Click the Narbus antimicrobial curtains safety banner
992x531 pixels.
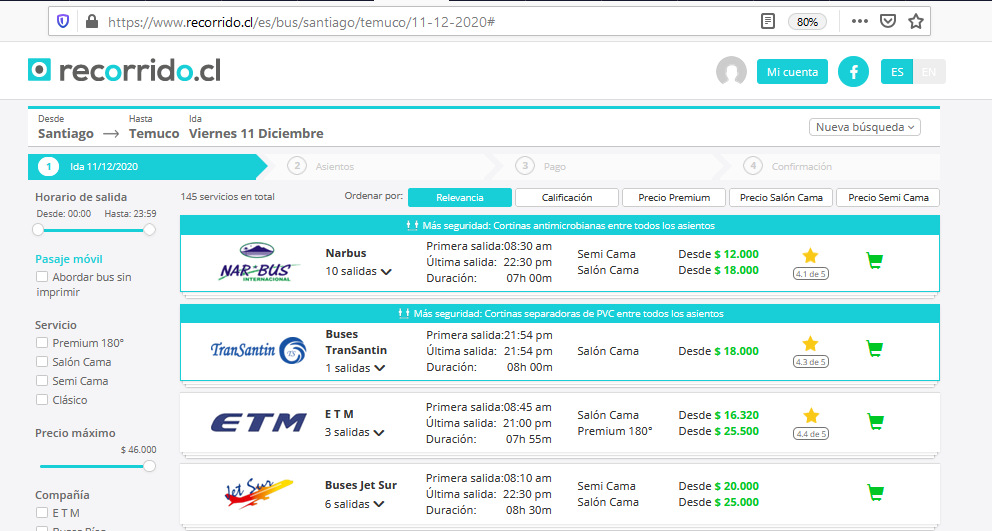tap(560, 225)
